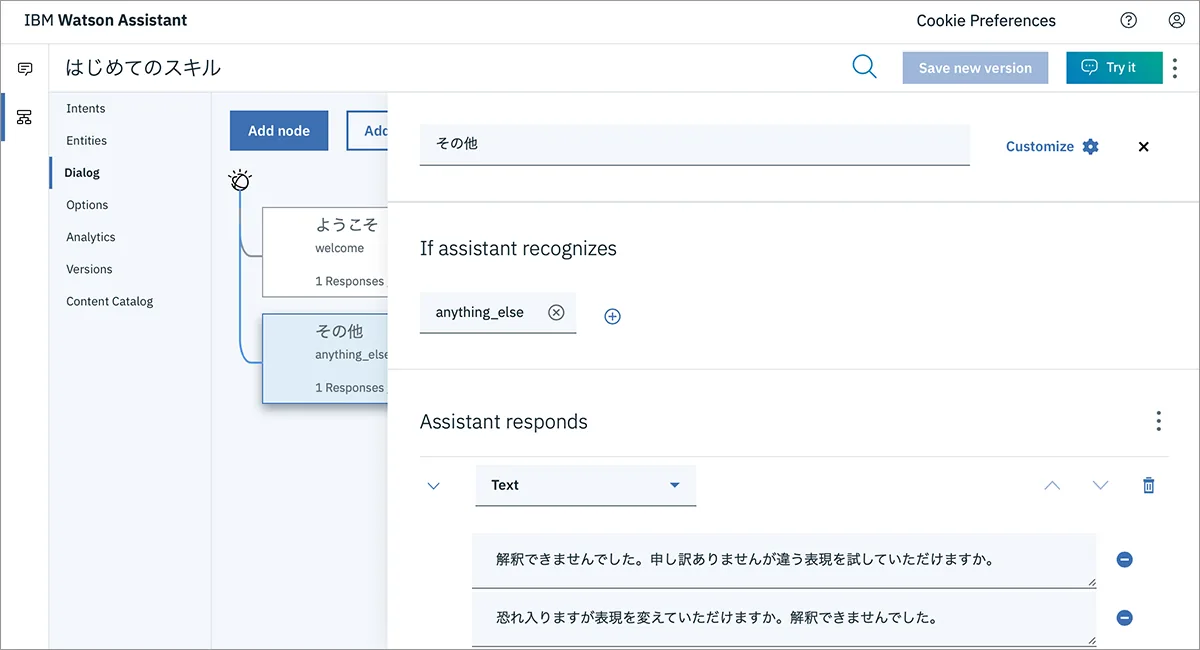Viewport: 1200px width, 650px height.
Task: Open the Options section
Action: point(87,204)
